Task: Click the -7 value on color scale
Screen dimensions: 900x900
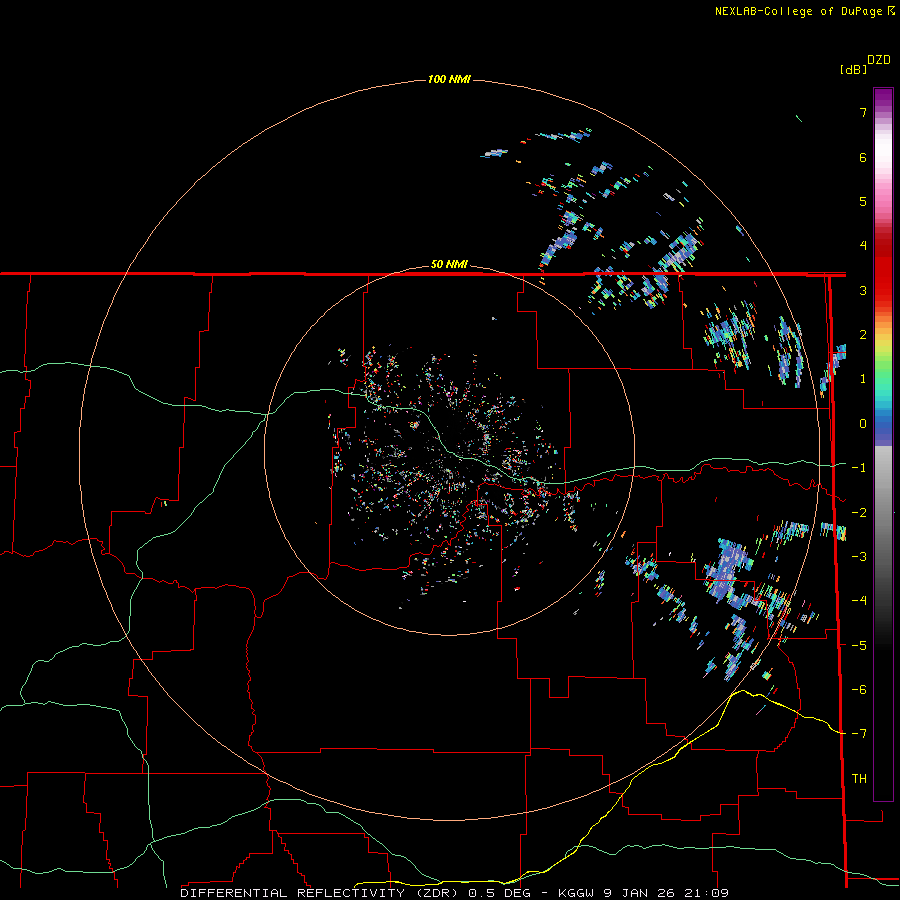Action: tap(859, 734)
